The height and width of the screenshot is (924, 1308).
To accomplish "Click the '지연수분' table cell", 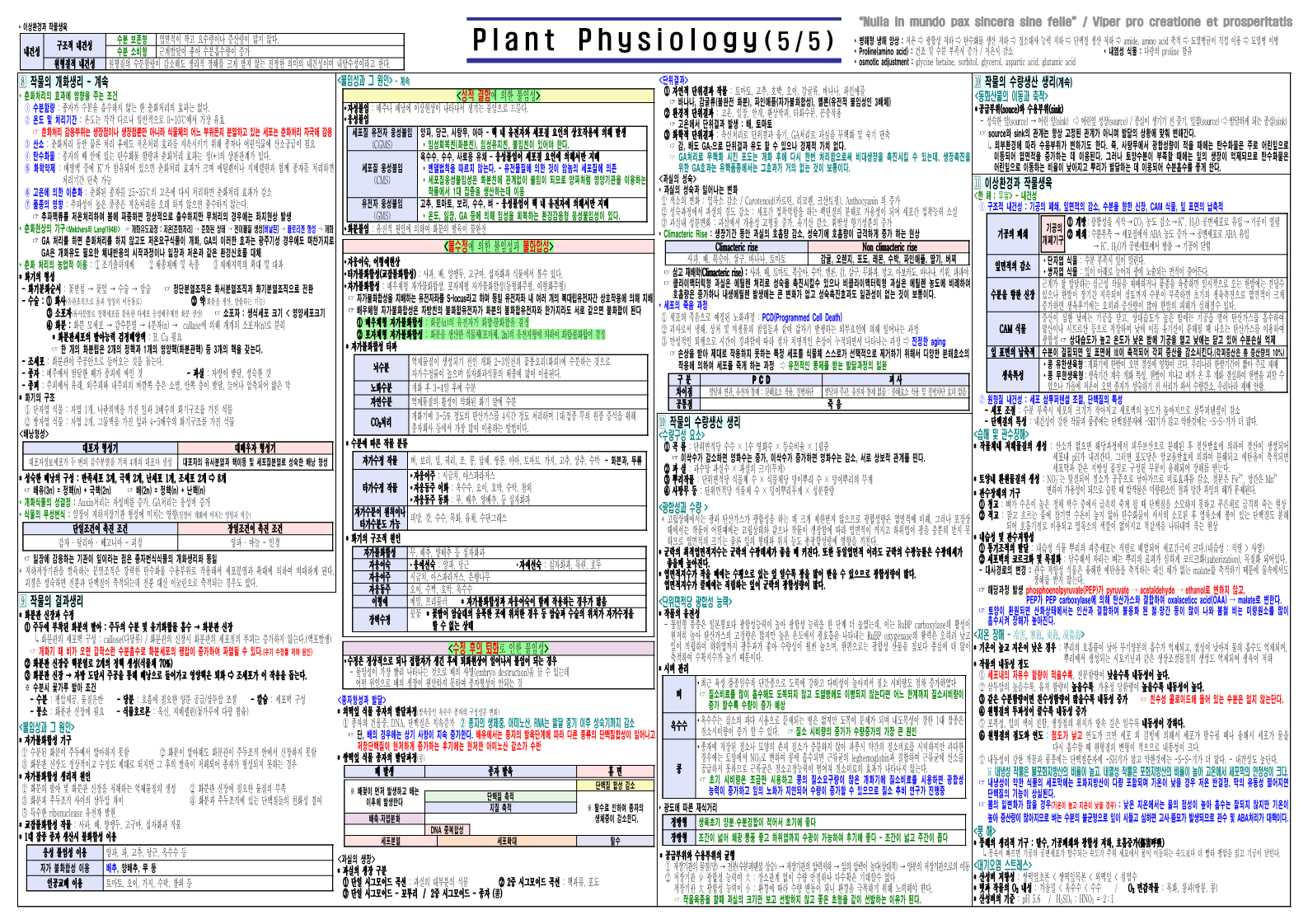I will 381,401.
